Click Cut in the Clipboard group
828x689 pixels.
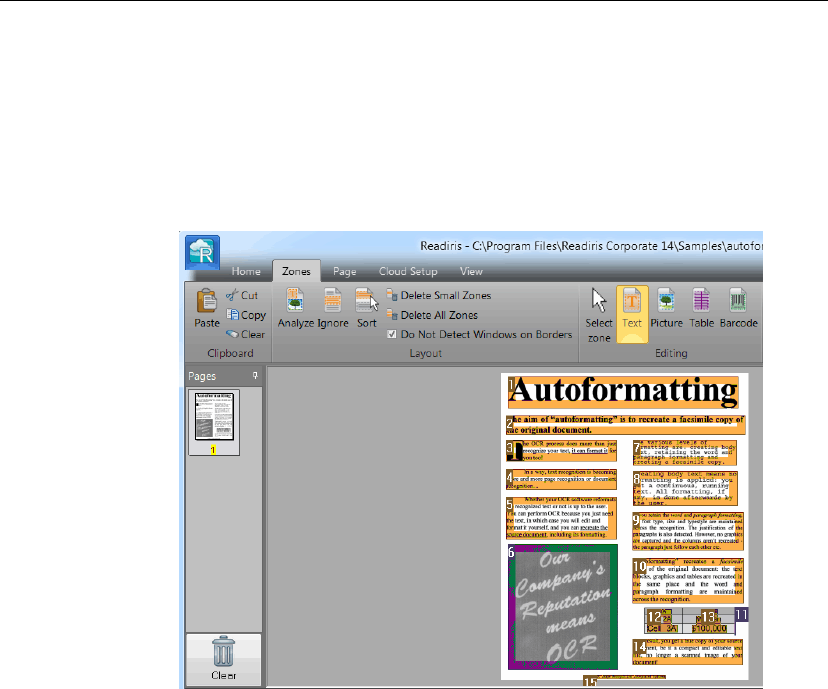pos(242,295)
